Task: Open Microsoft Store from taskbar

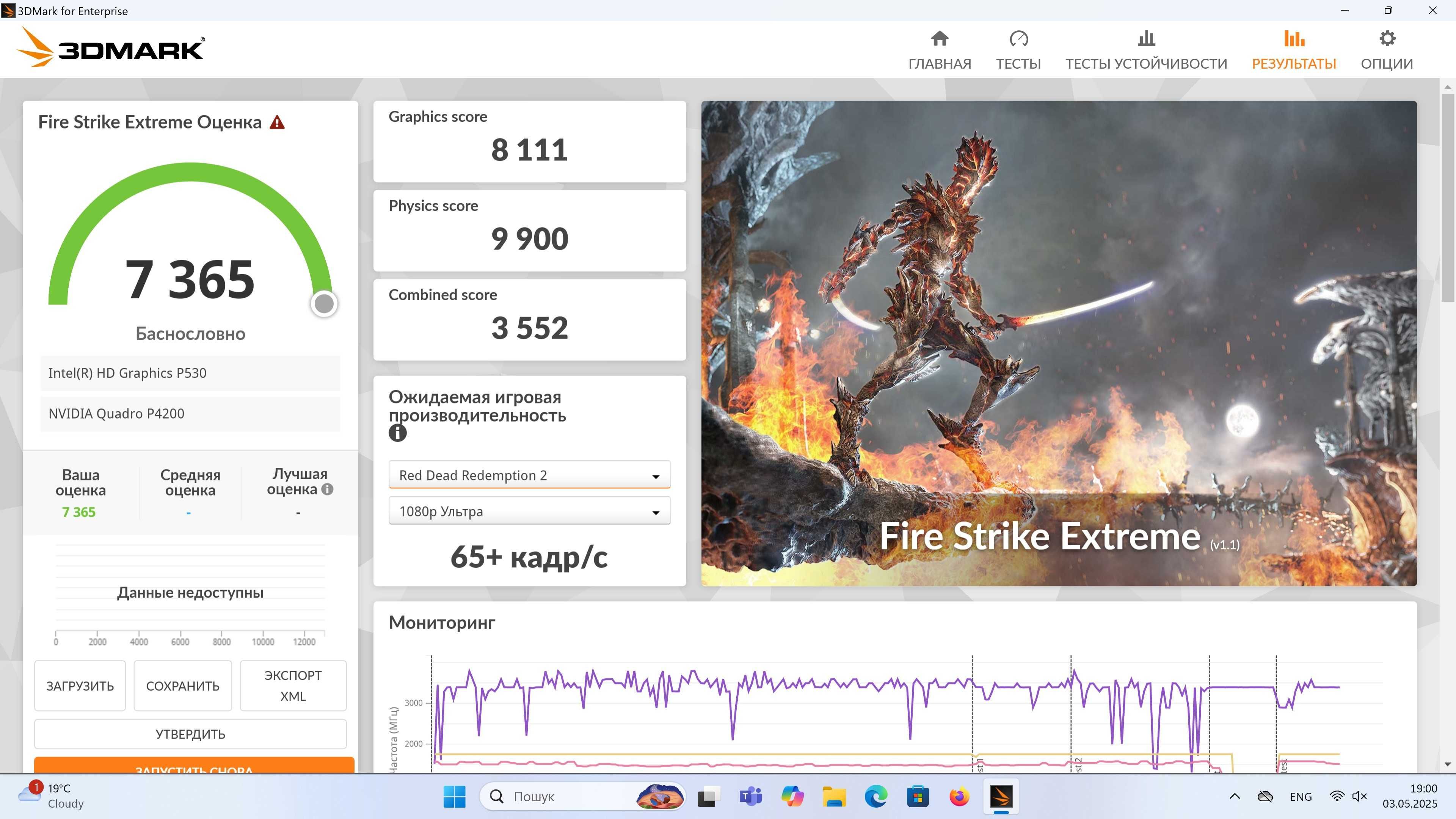Action: click(x=918, y=796)
